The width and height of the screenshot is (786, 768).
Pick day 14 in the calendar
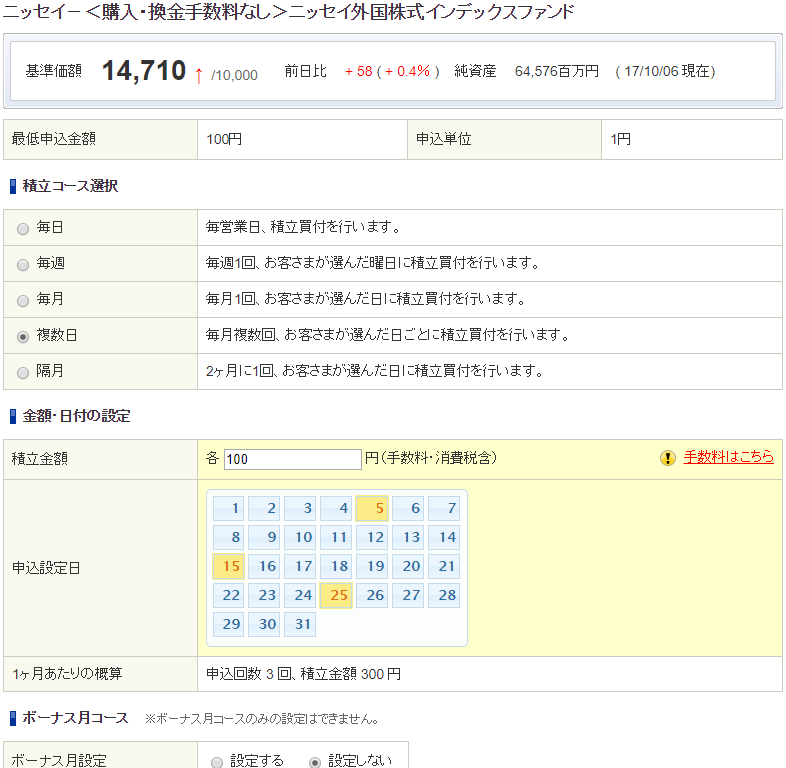point(444,537)
